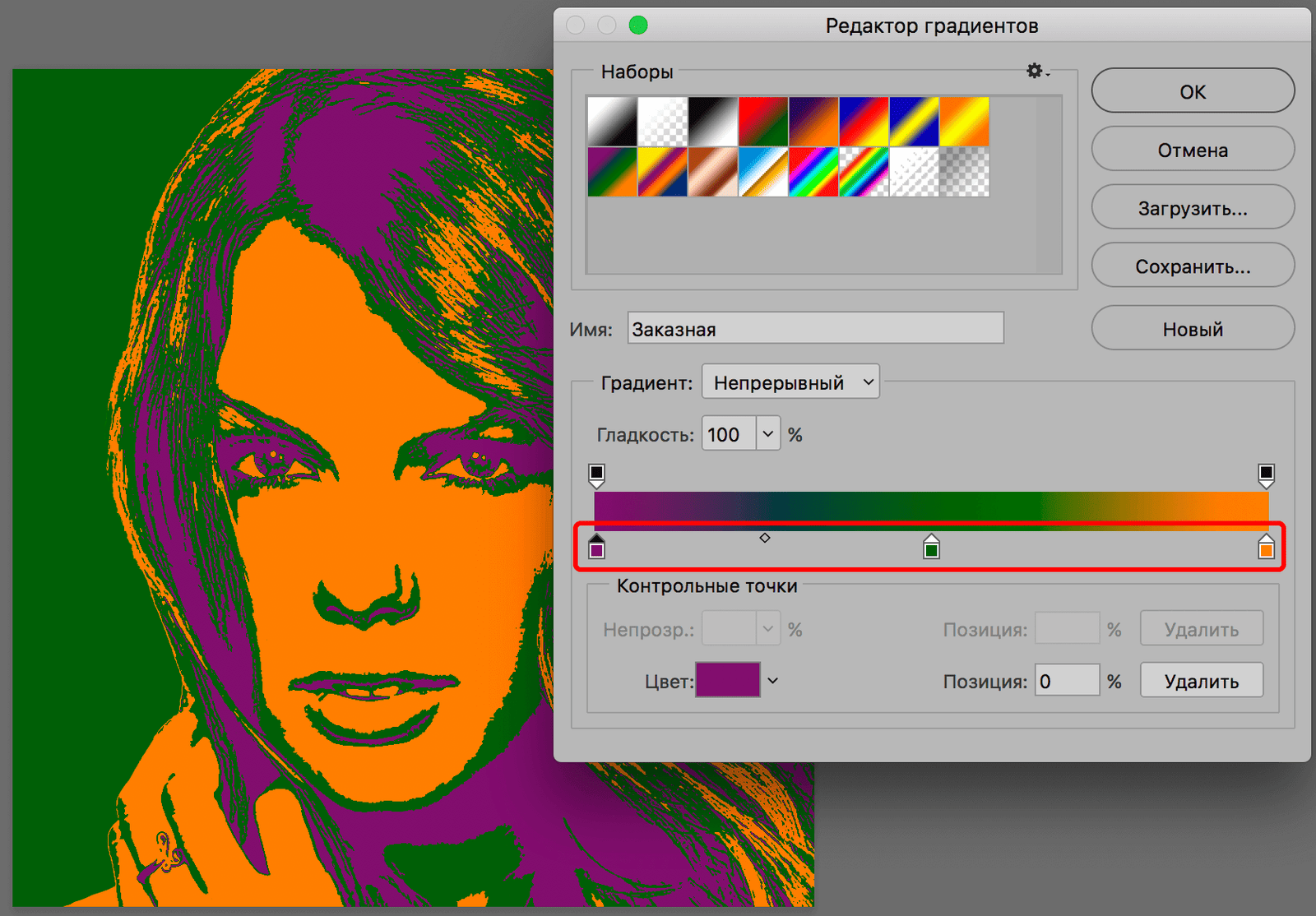Click the "Отмена" cancel button
This screenshot has width=1316, height=916.
(1192, 150)
